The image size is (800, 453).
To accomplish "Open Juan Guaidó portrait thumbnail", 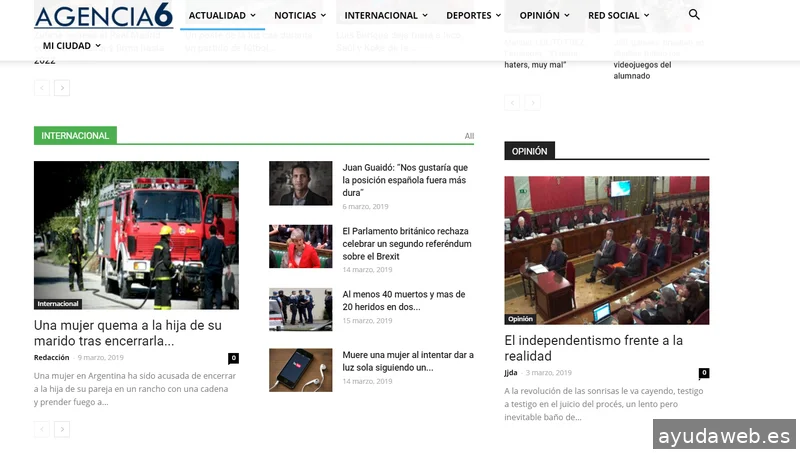I will tap(301, 183).
